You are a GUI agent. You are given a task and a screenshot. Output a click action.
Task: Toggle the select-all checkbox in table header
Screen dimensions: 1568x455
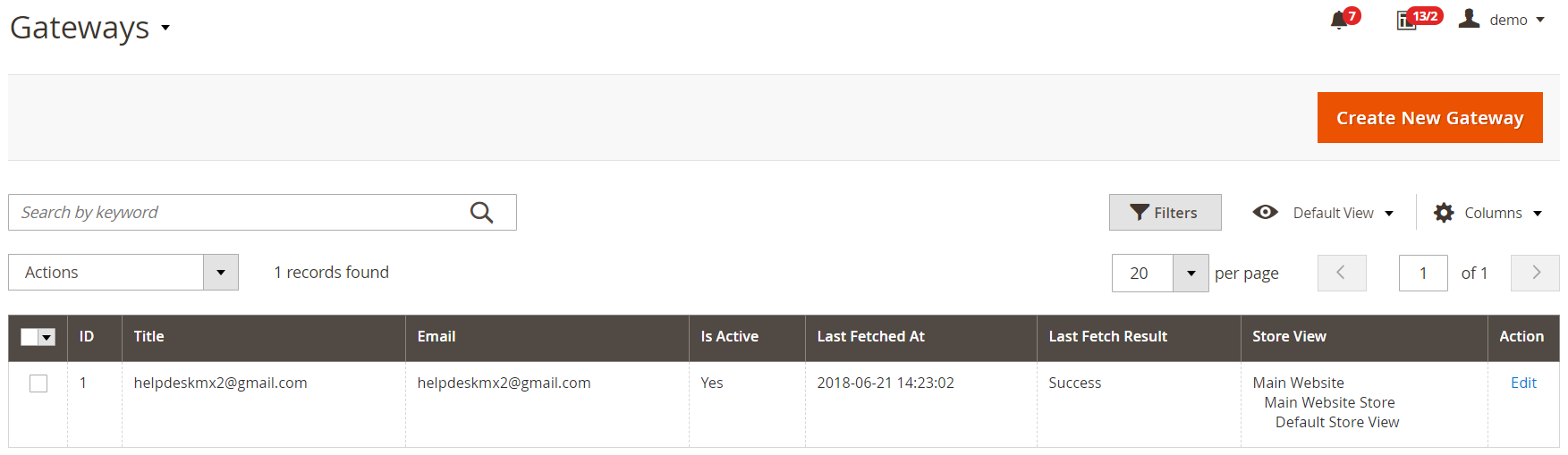click(x=30, y=337)
